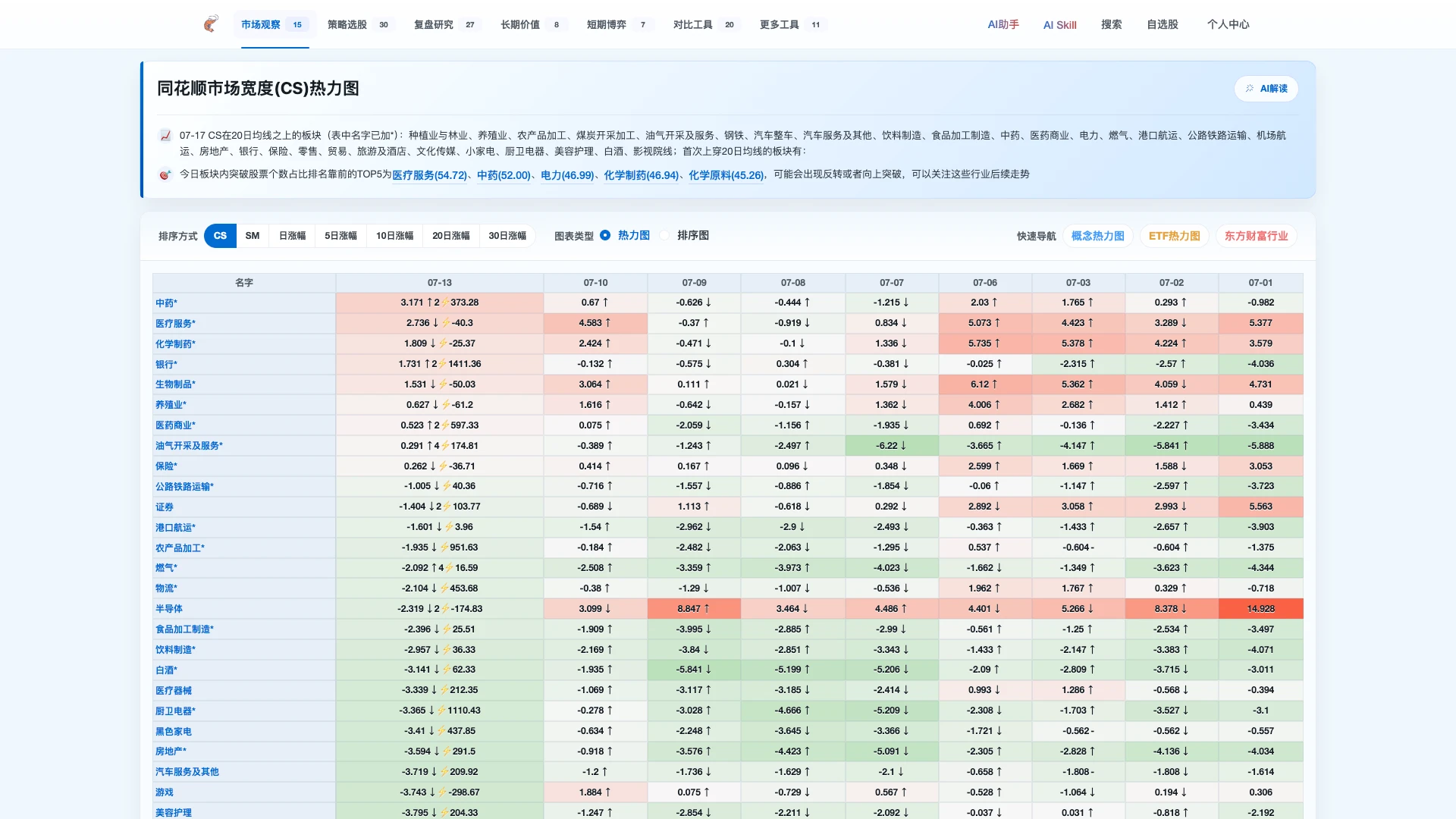Click the target icon before the TOP5 line
Screen dimensions: 1456x819
(165, 174)
